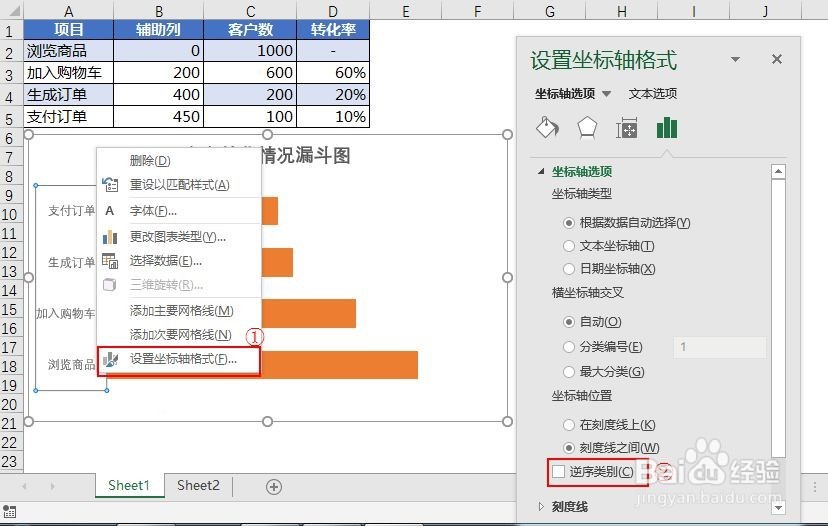This screenshot has height=526, width=828.
Task: Click cell 加入购物车 in column A
Action: 69,72
